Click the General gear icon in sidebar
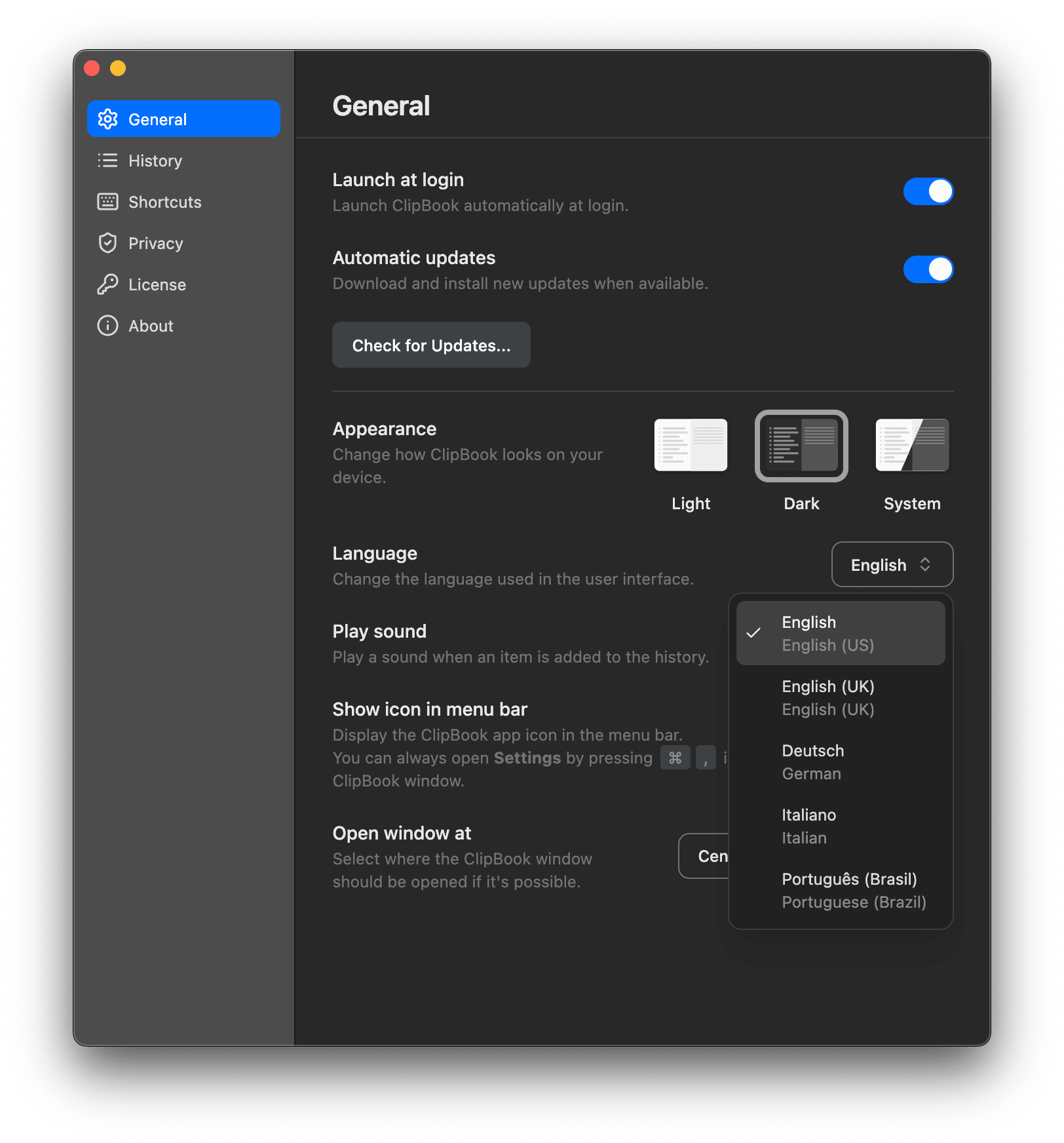The image size is (1064, 1143). (x=107, y=119)
